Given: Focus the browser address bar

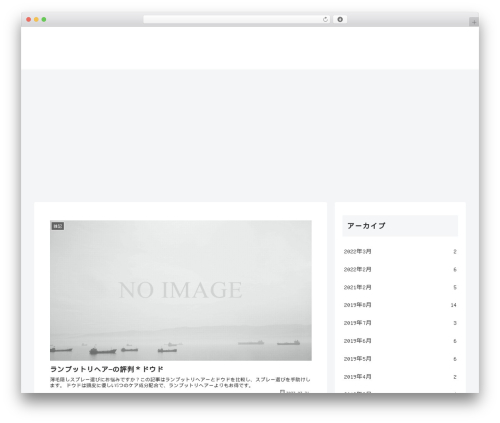Looking at the screenshot, I should (236, 20).
